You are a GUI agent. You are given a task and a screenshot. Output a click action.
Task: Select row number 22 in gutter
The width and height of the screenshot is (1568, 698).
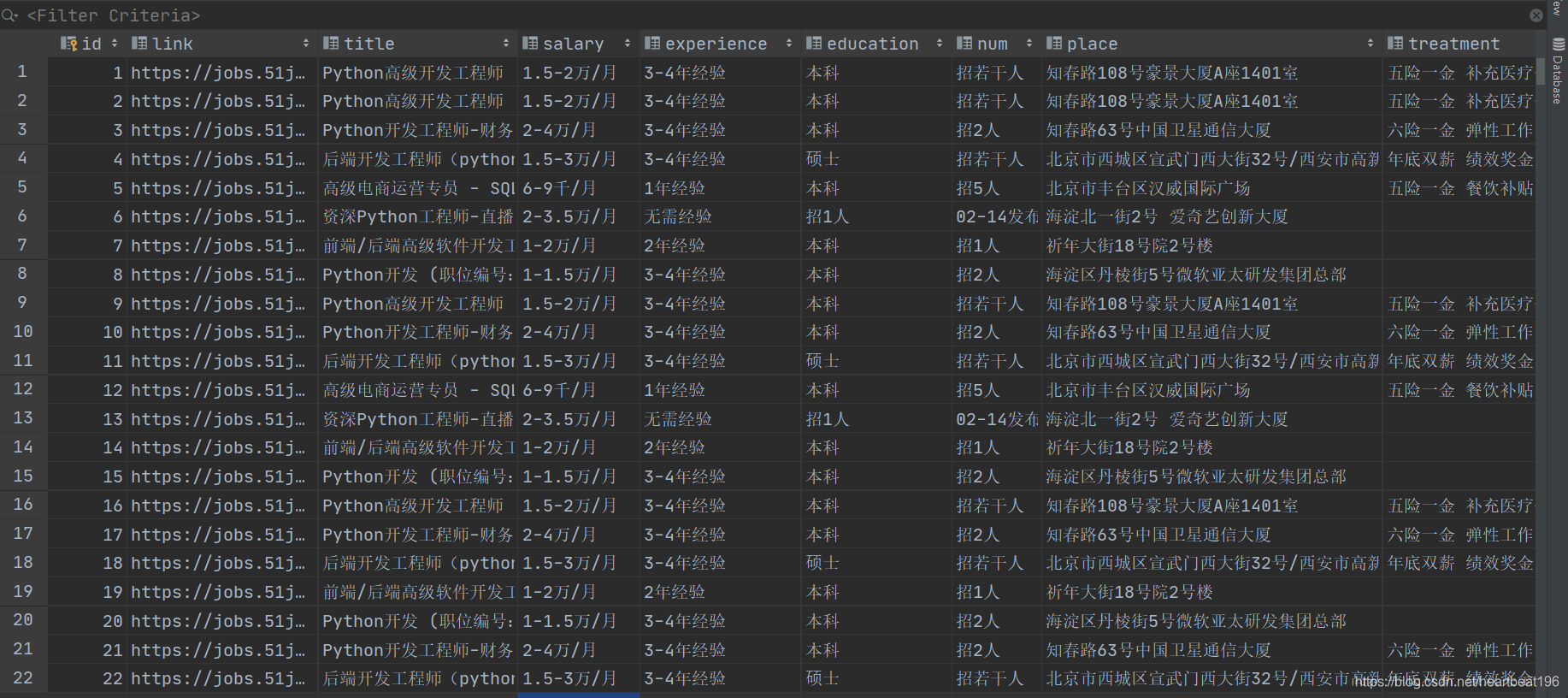coord(22,677)
